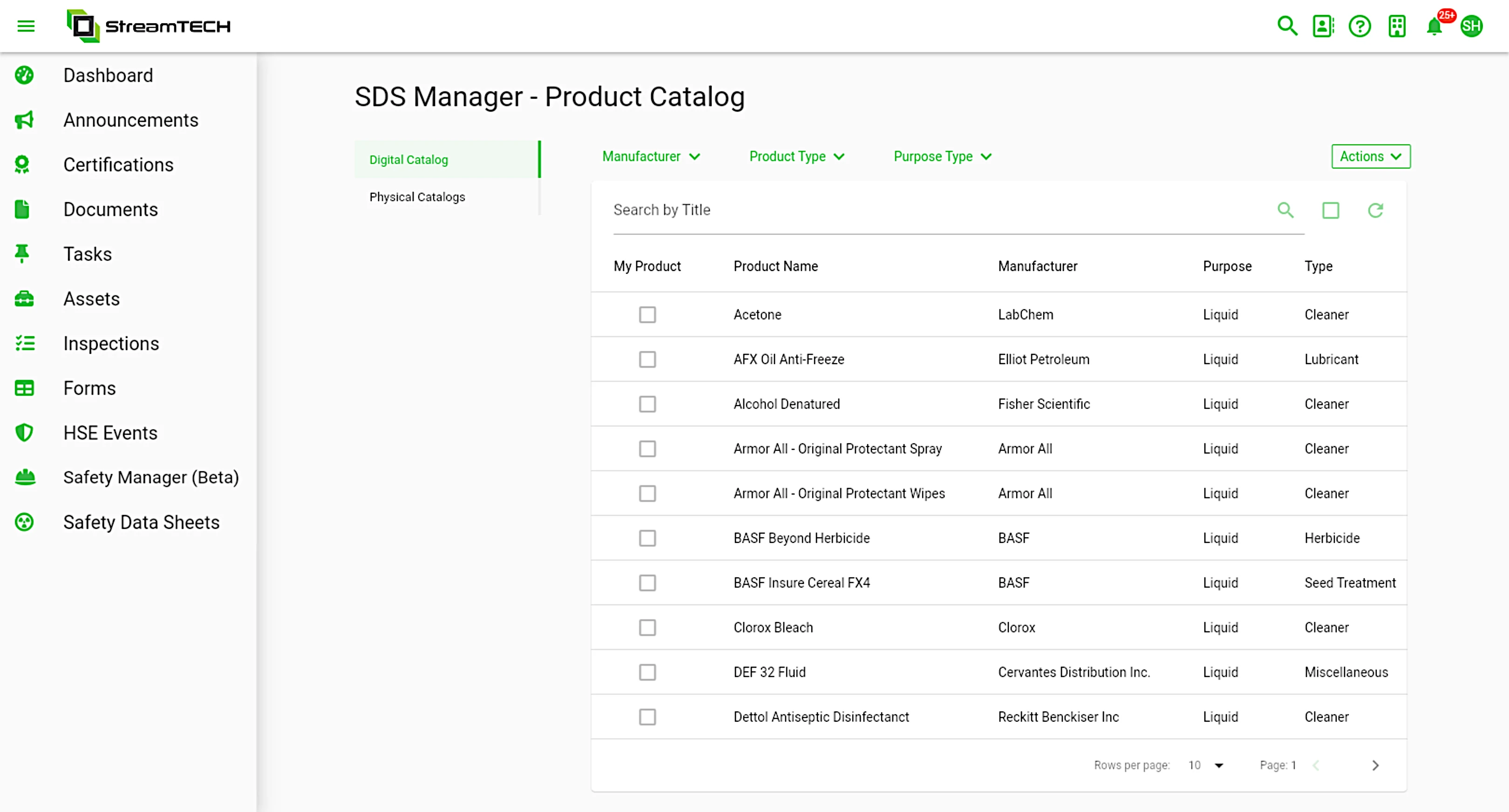Viewport: 1509px width, 812px height.
Task: Open the help question mark icon
Action: pos(1359,26)
